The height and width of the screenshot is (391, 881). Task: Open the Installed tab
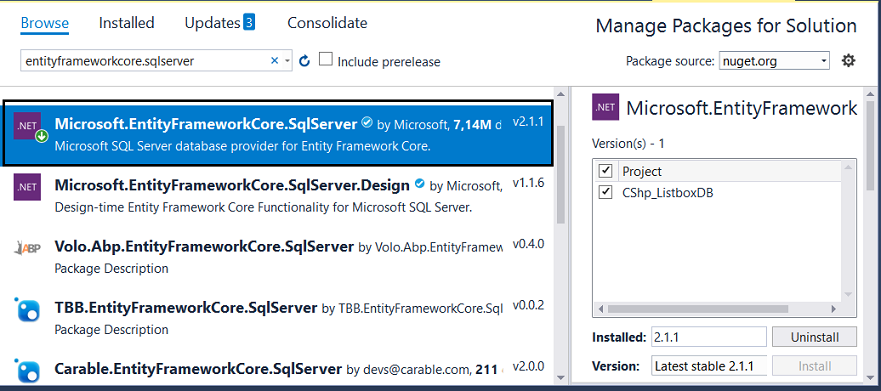(126, 23)
